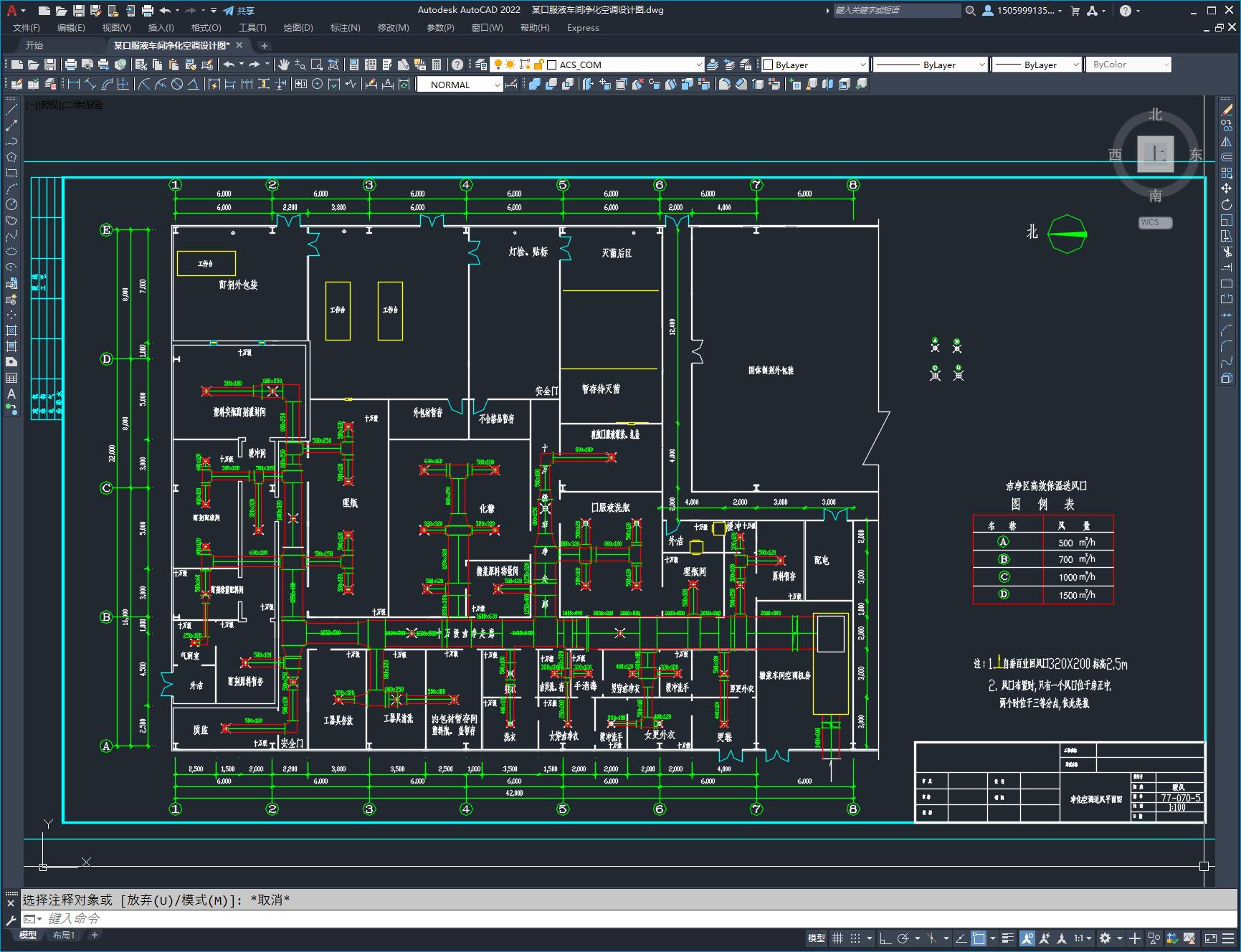Click the keyword search input box
The width and height of the screenshot is (1241, 952).
(896, 10)
